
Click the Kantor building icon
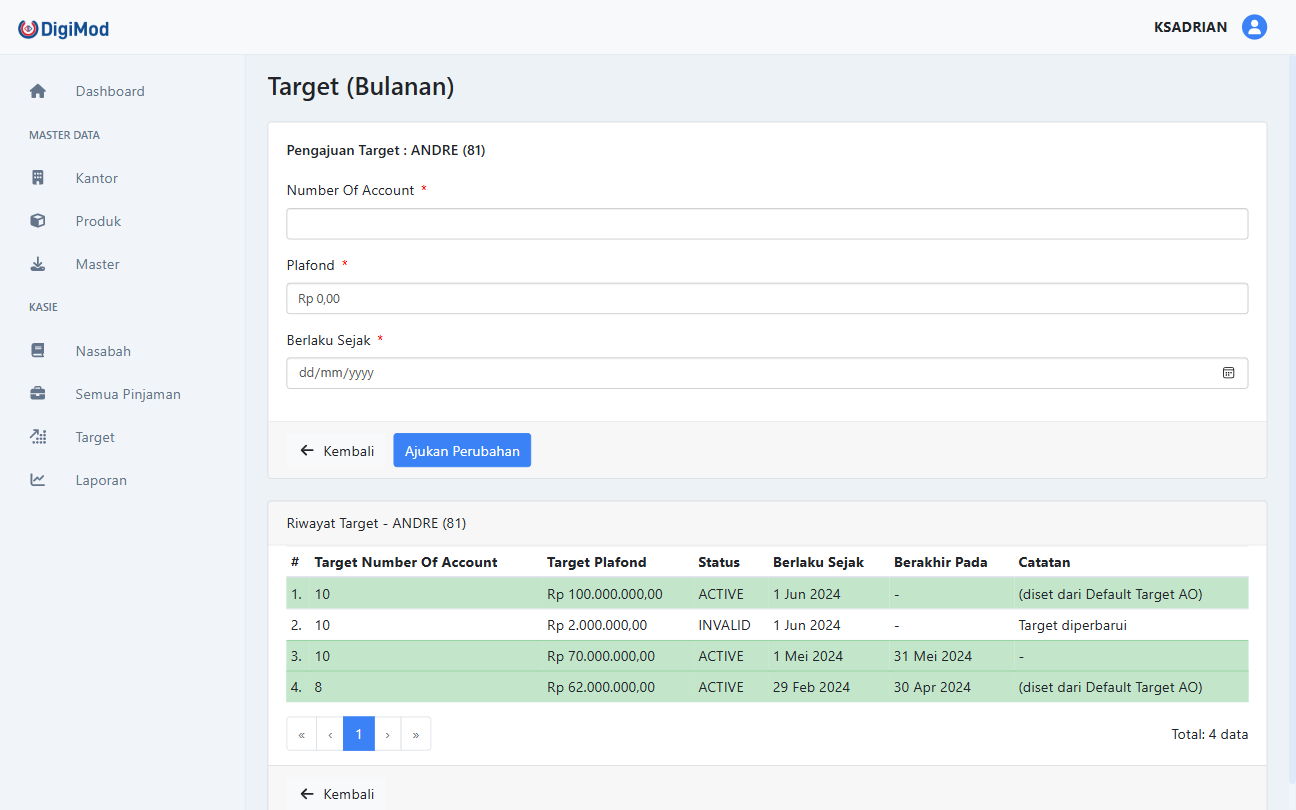pos(37,177)
